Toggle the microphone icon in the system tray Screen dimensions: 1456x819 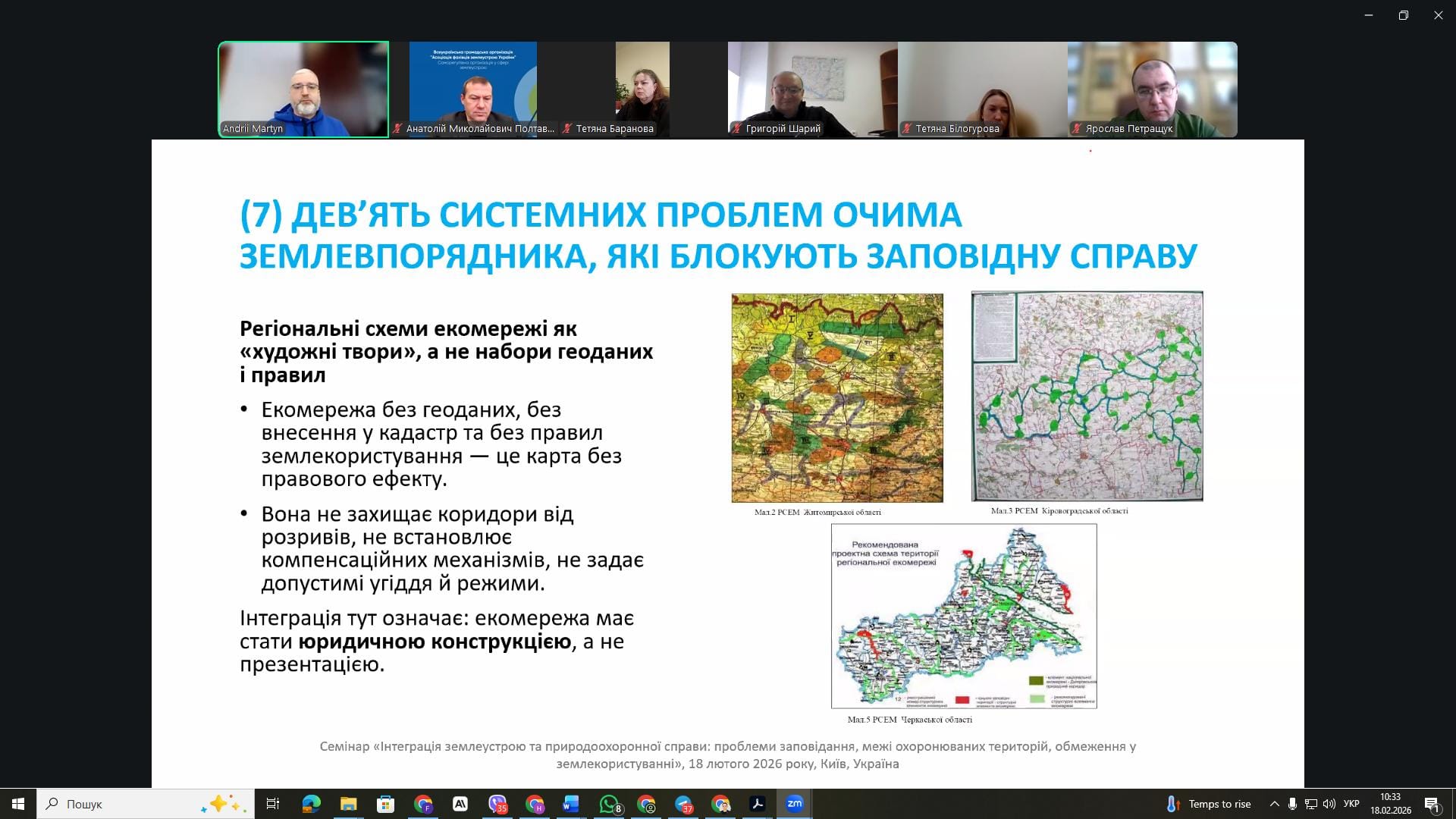[x=1292, y=804]
